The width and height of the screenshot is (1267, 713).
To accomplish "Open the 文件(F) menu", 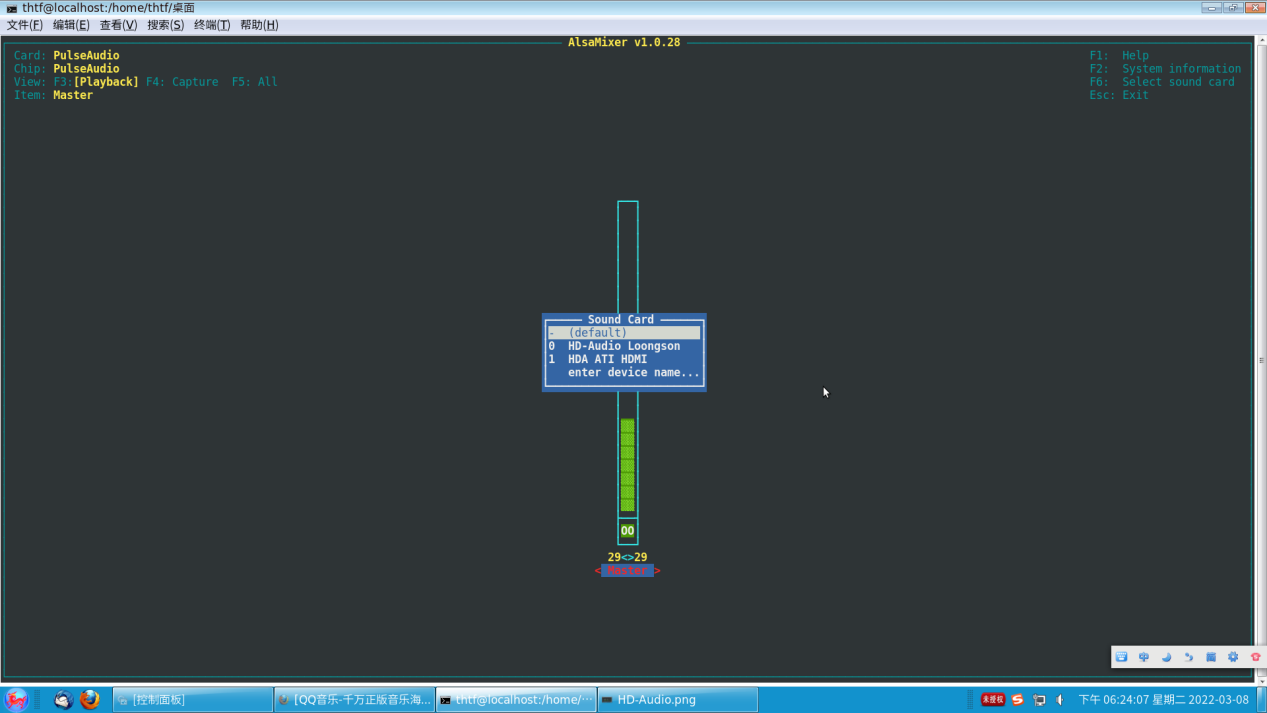I will point(25,25).
